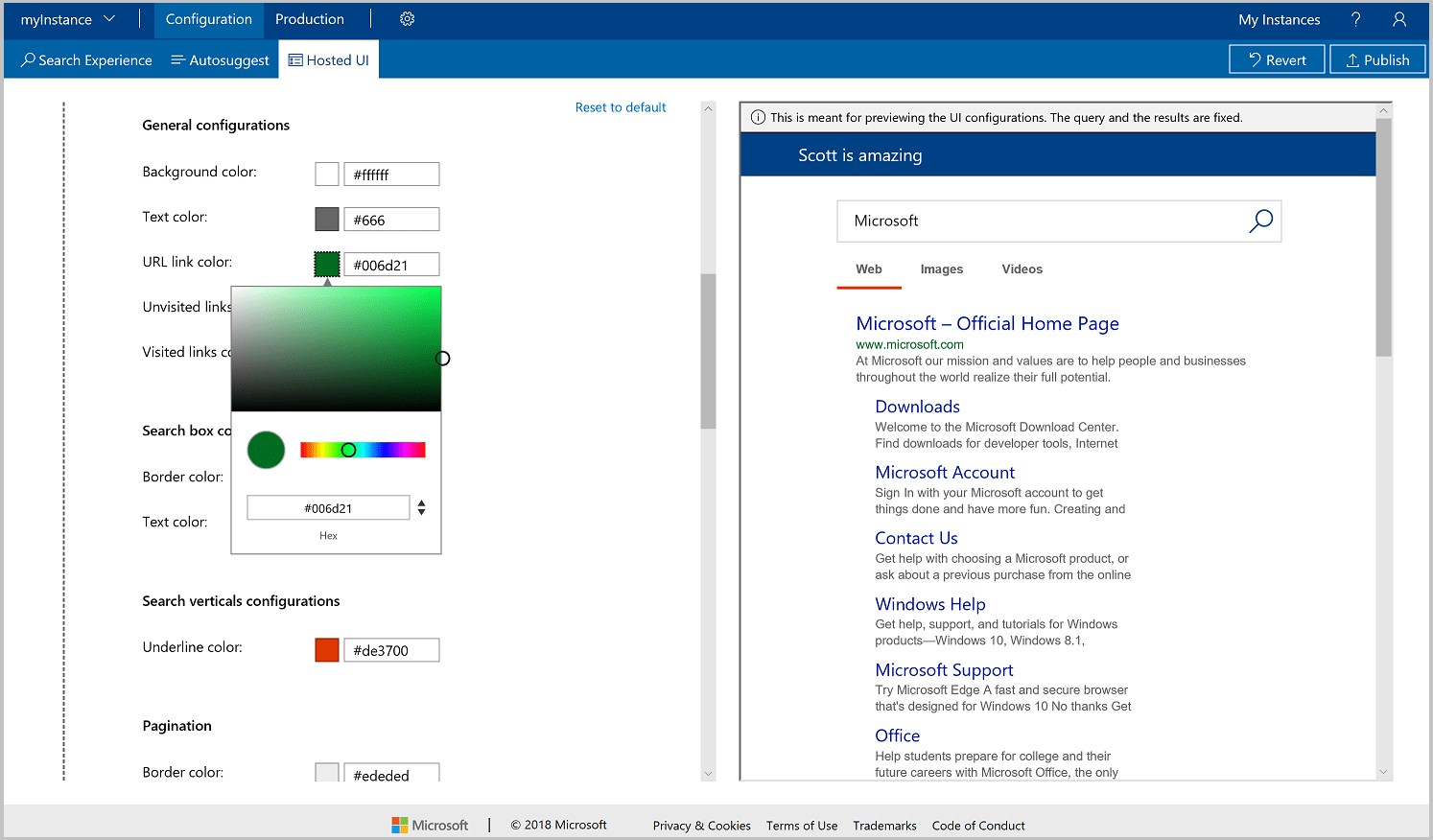Select the Background color swatch
This screenshot has width=1433, height=840.
pos(326,174)
